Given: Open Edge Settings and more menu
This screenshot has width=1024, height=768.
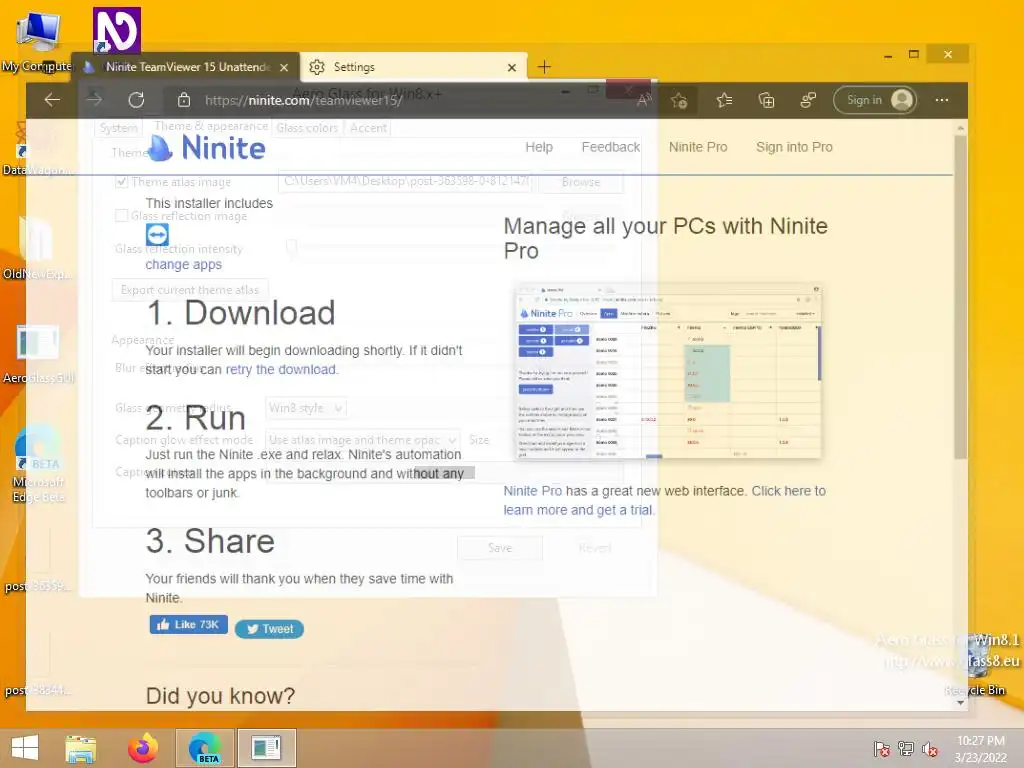Looking at the screenshot, I should (942, 100).
